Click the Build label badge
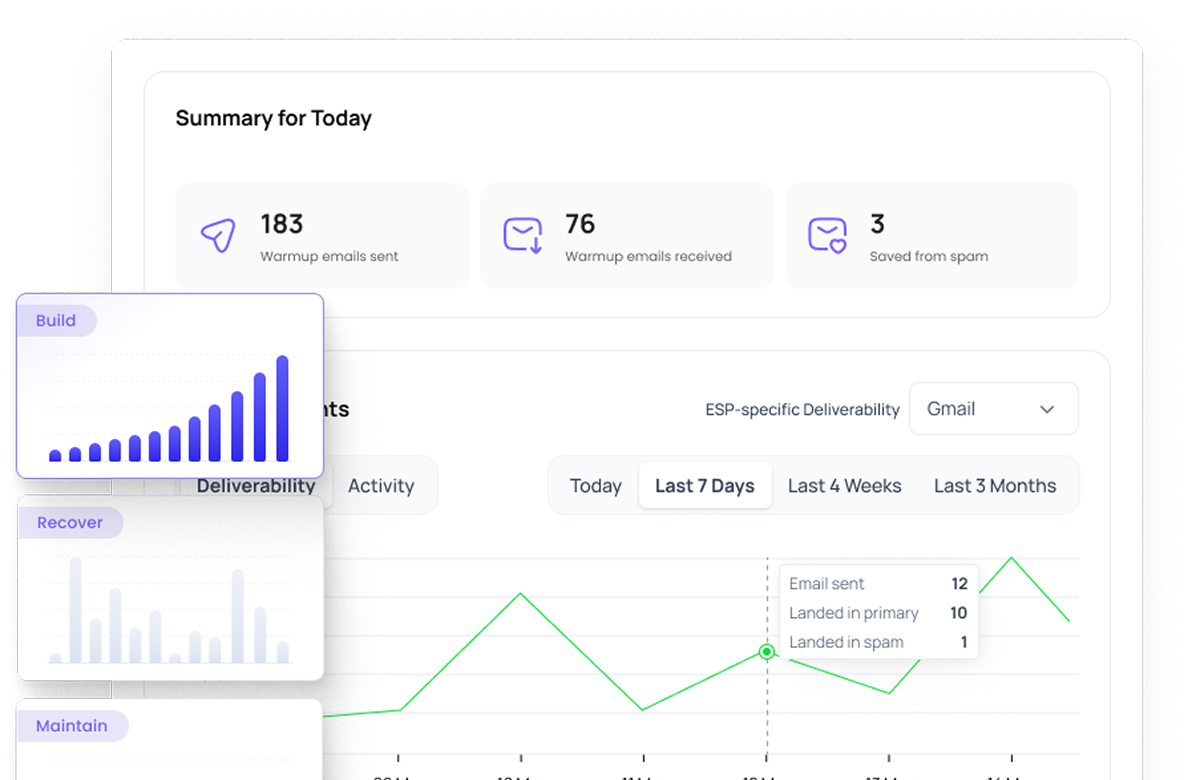1196x780 pixels. (x=56, y=321)
